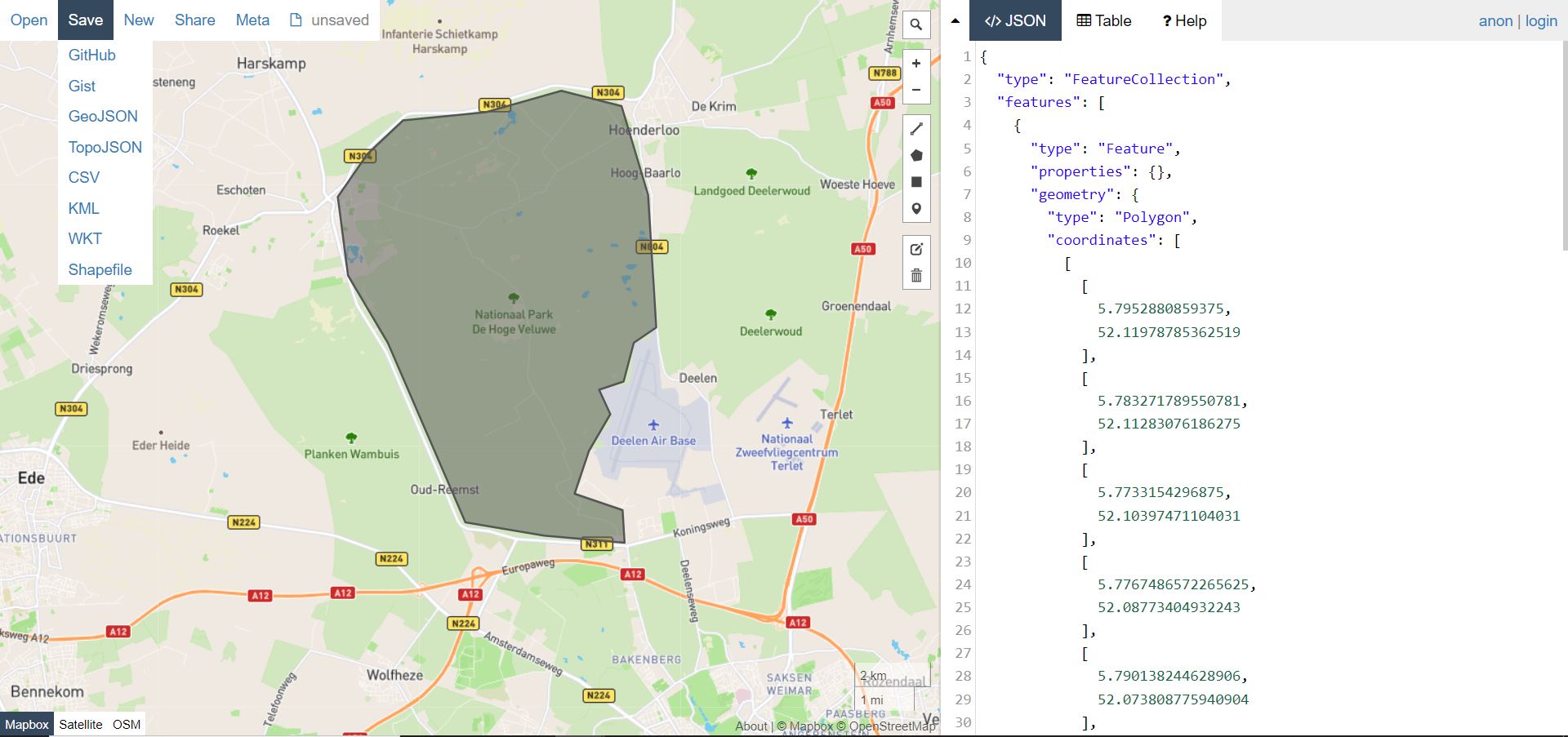Export as GeoJSON

coord(103,117)
